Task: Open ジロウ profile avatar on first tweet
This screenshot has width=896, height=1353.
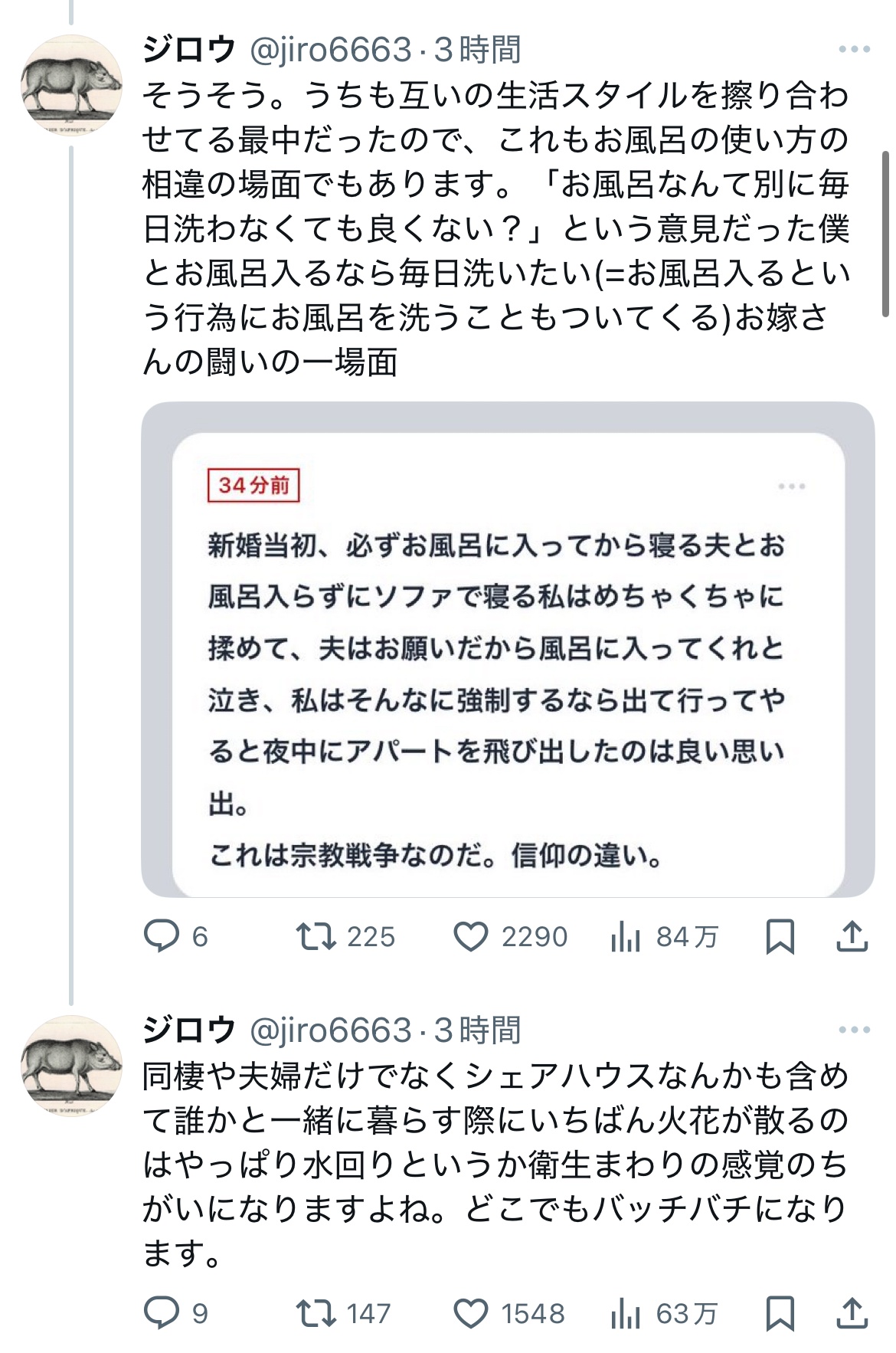Action: (71, 86)
